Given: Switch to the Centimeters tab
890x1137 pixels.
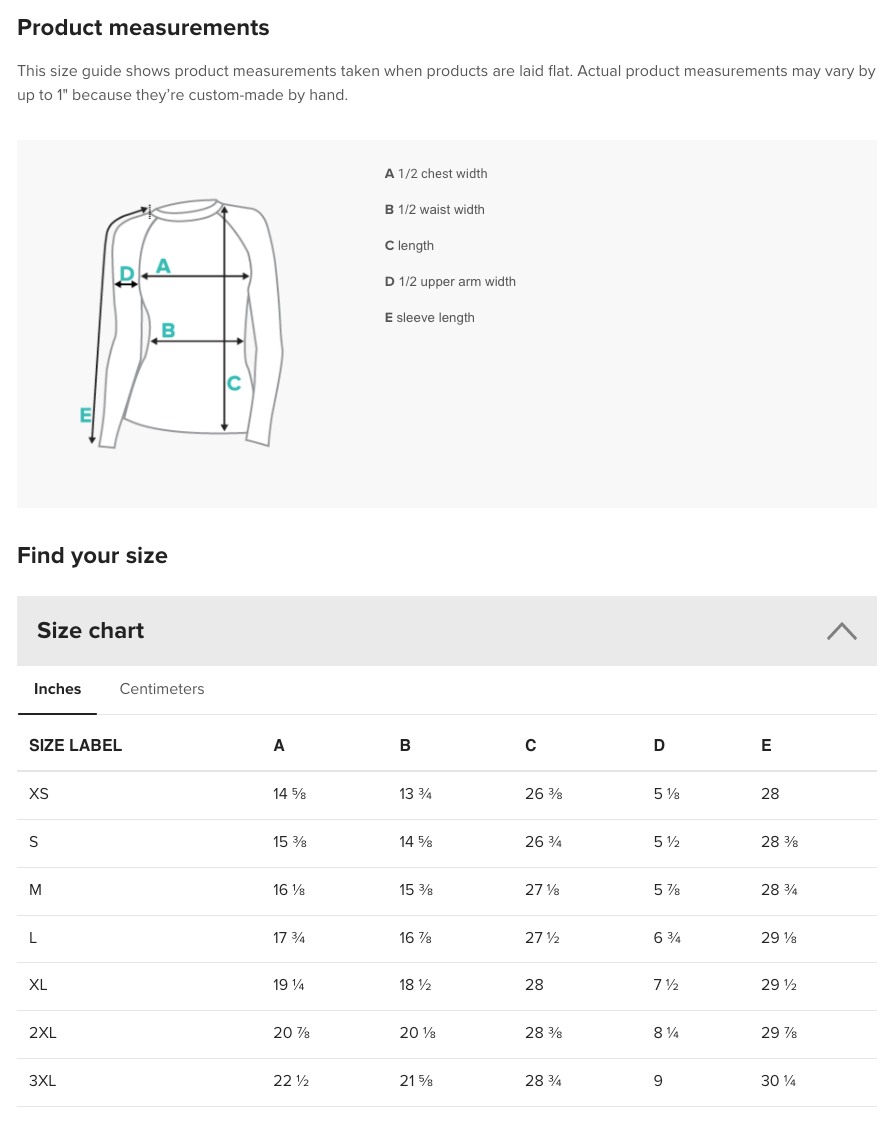Looking at the screenshot, I should point(162,689).
